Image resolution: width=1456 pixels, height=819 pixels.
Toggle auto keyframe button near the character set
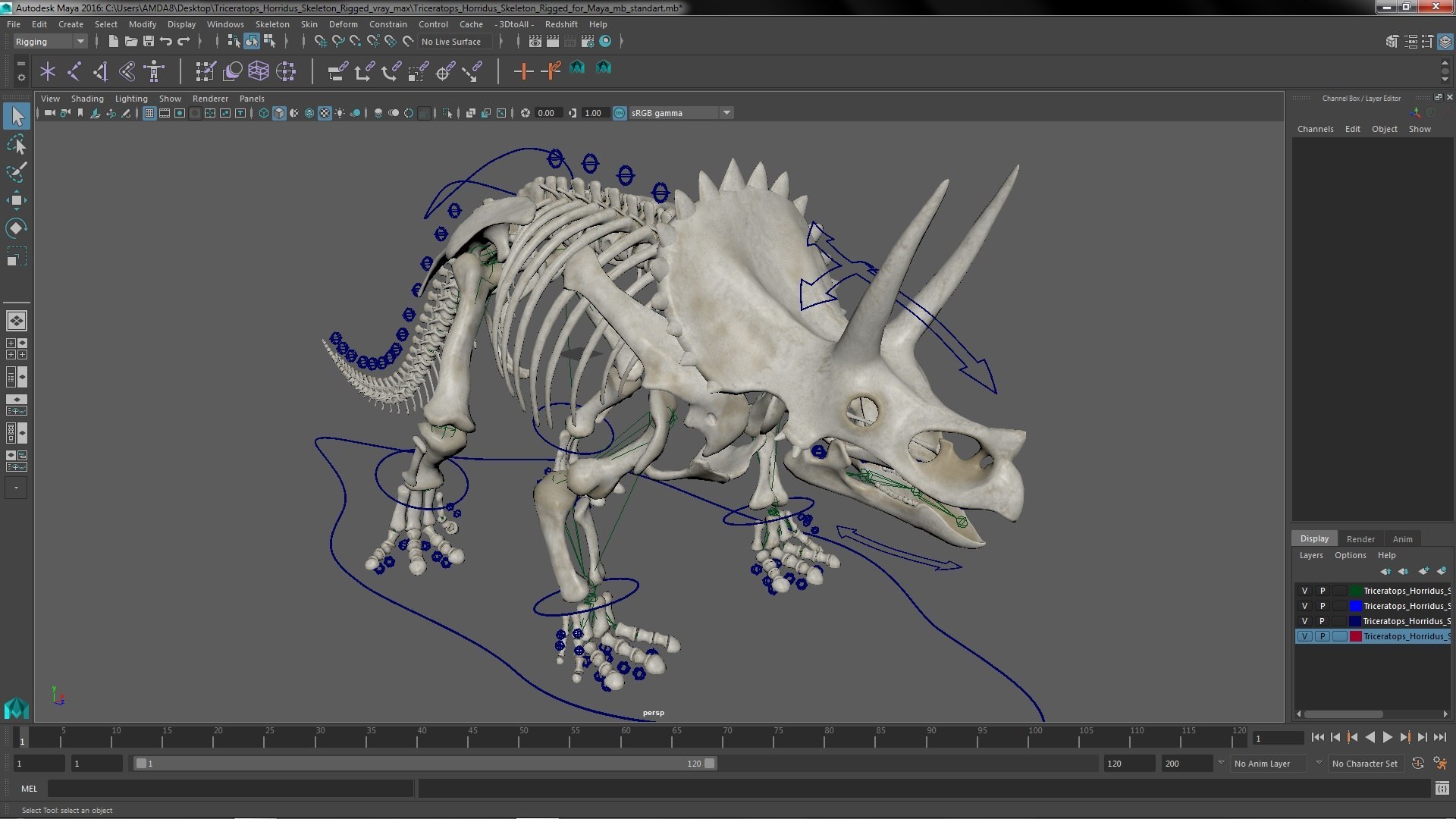[x=1417, y=764]
